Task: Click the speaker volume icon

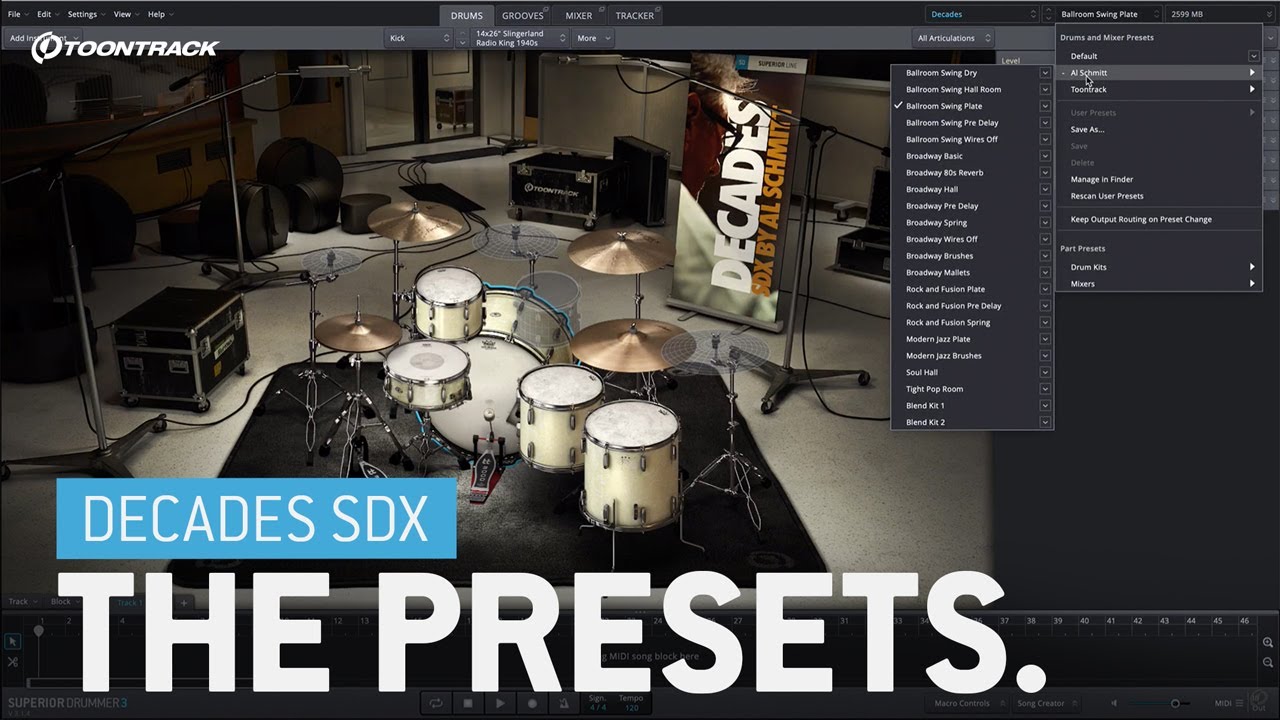Action: coord(1115,703)
